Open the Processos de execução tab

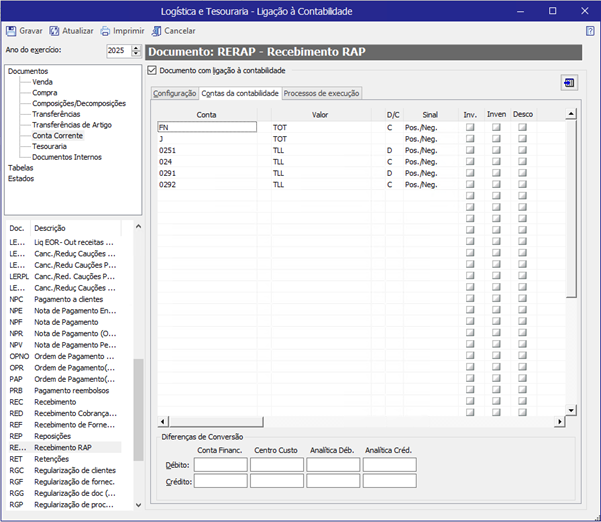point(322,94)
